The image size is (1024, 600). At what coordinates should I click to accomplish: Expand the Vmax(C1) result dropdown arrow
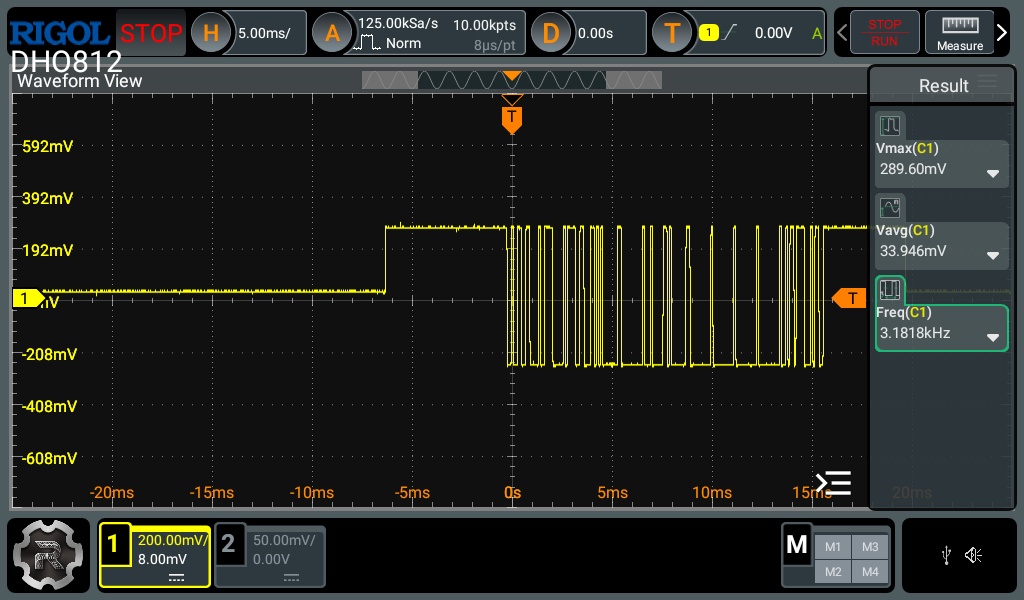(993, 173)
